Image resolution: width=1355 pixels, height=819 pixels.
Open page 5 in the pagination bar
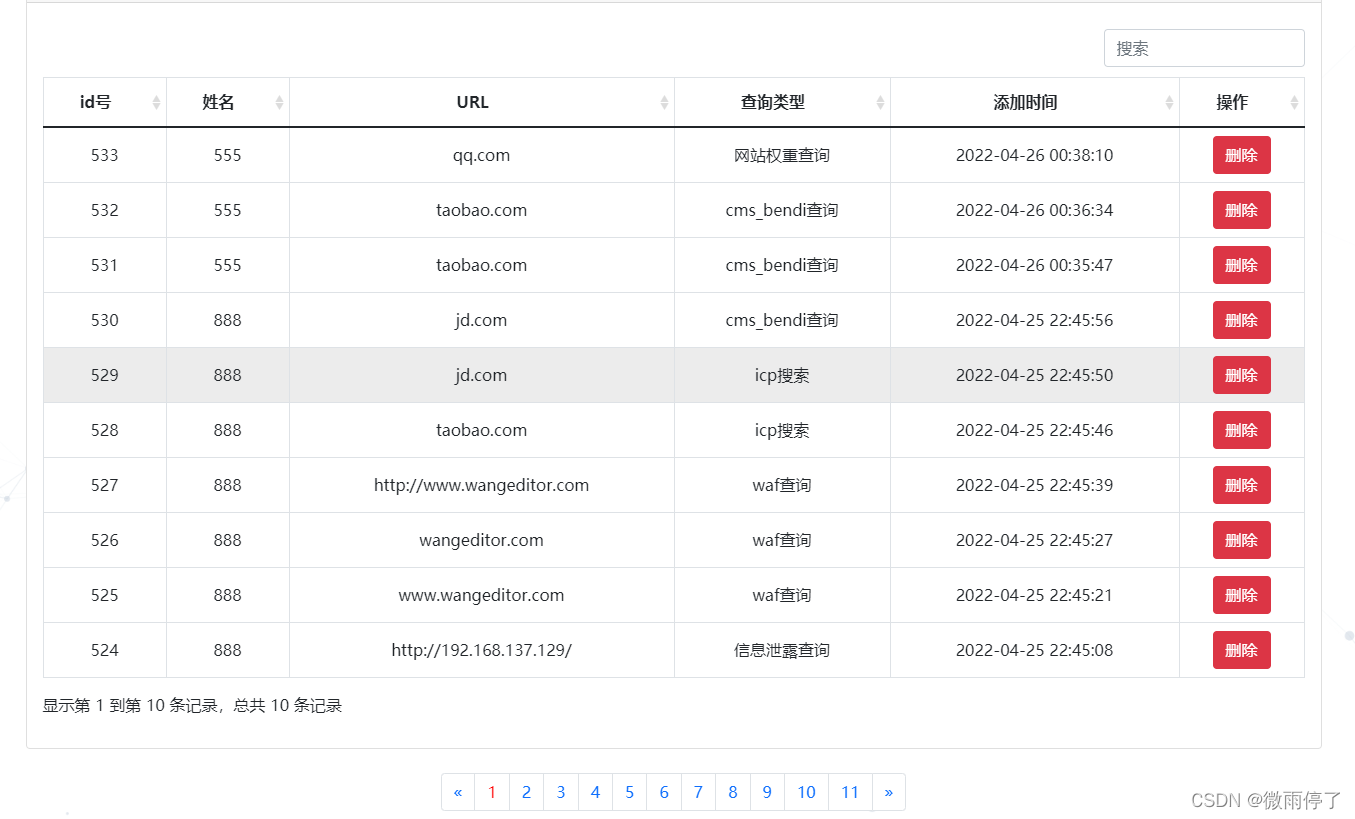click(x=630, y=791)
